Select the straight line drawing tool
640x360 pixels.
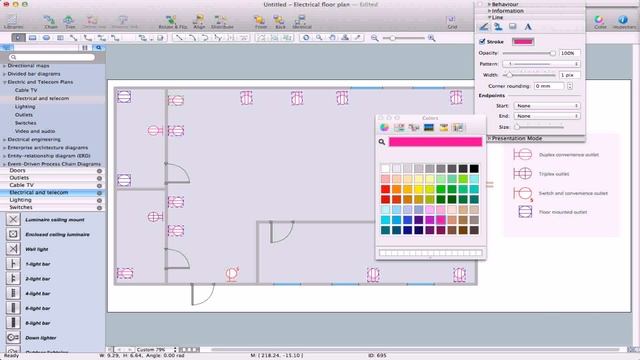coord(178,38)
